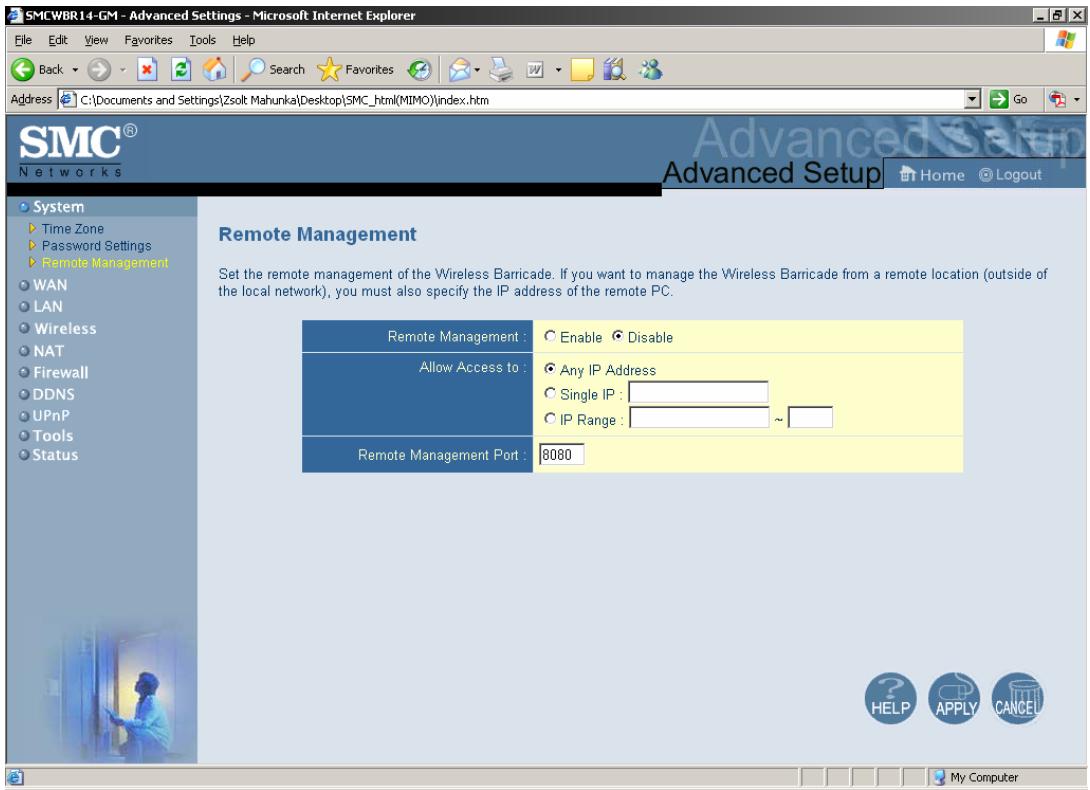Open the View menu
The width and height of the screenshot is (1090, 790).
click(x=96, y=40)
